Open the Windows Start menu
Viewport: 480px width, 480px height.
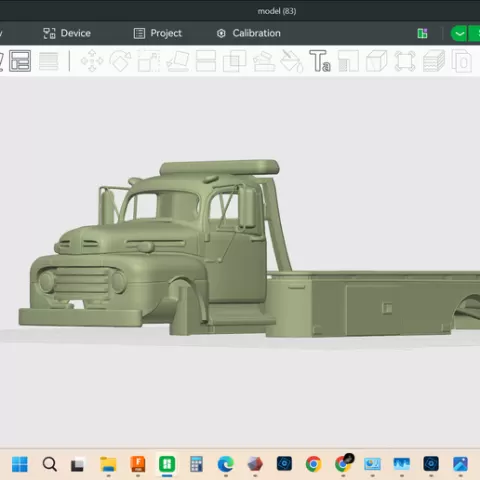tap(20, 464)
